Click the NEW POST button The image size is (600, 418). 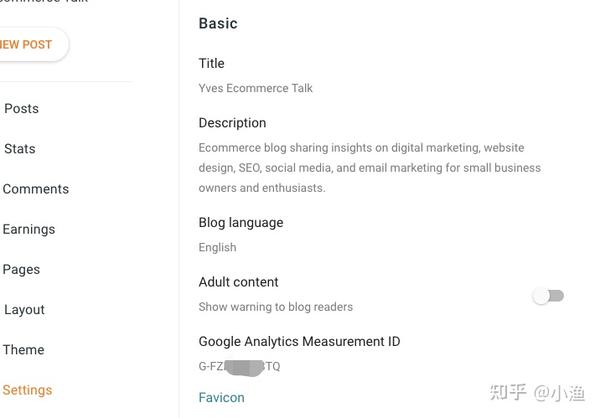point(28,44)
